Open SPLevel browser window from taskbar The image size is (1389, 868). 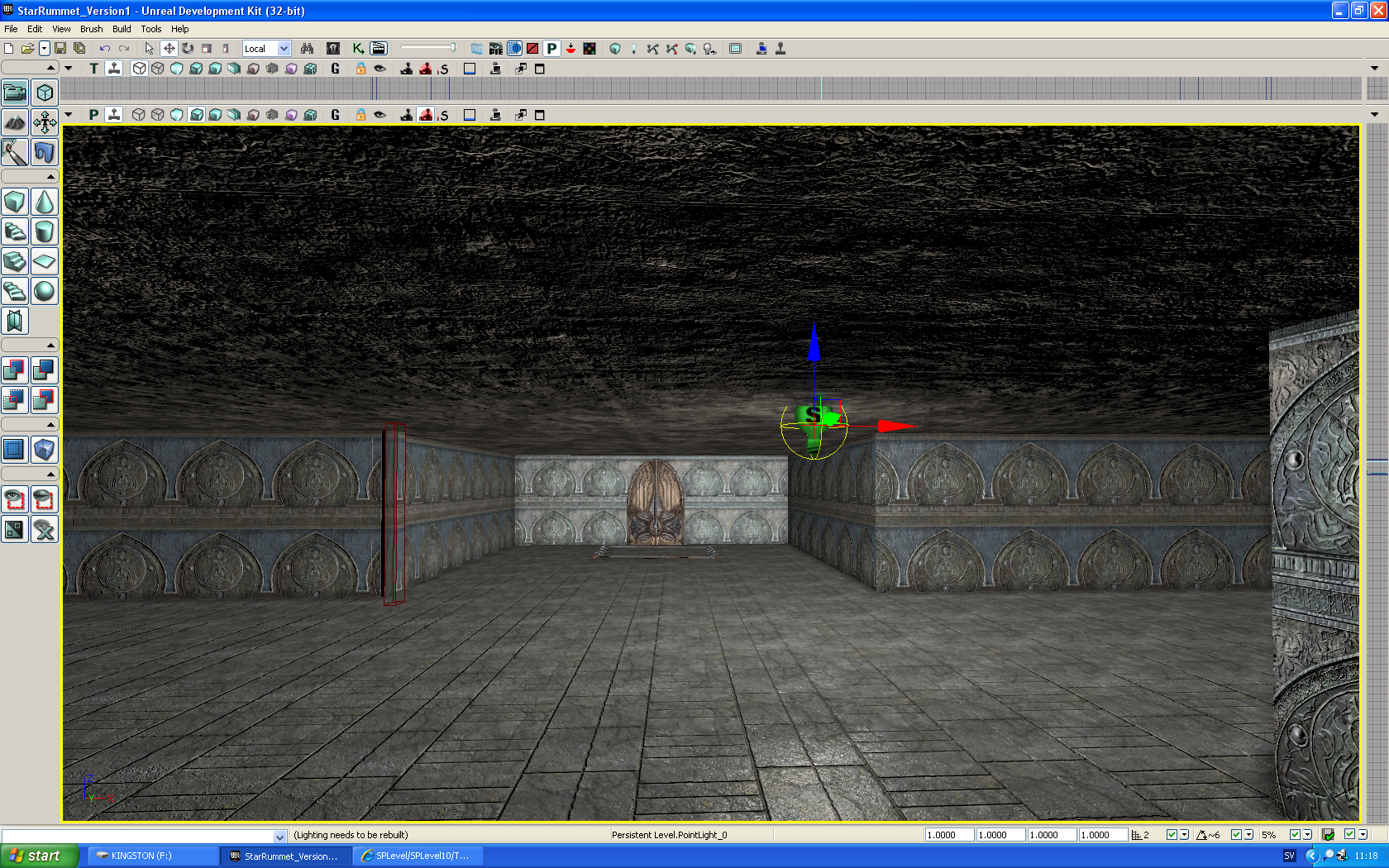418,856
